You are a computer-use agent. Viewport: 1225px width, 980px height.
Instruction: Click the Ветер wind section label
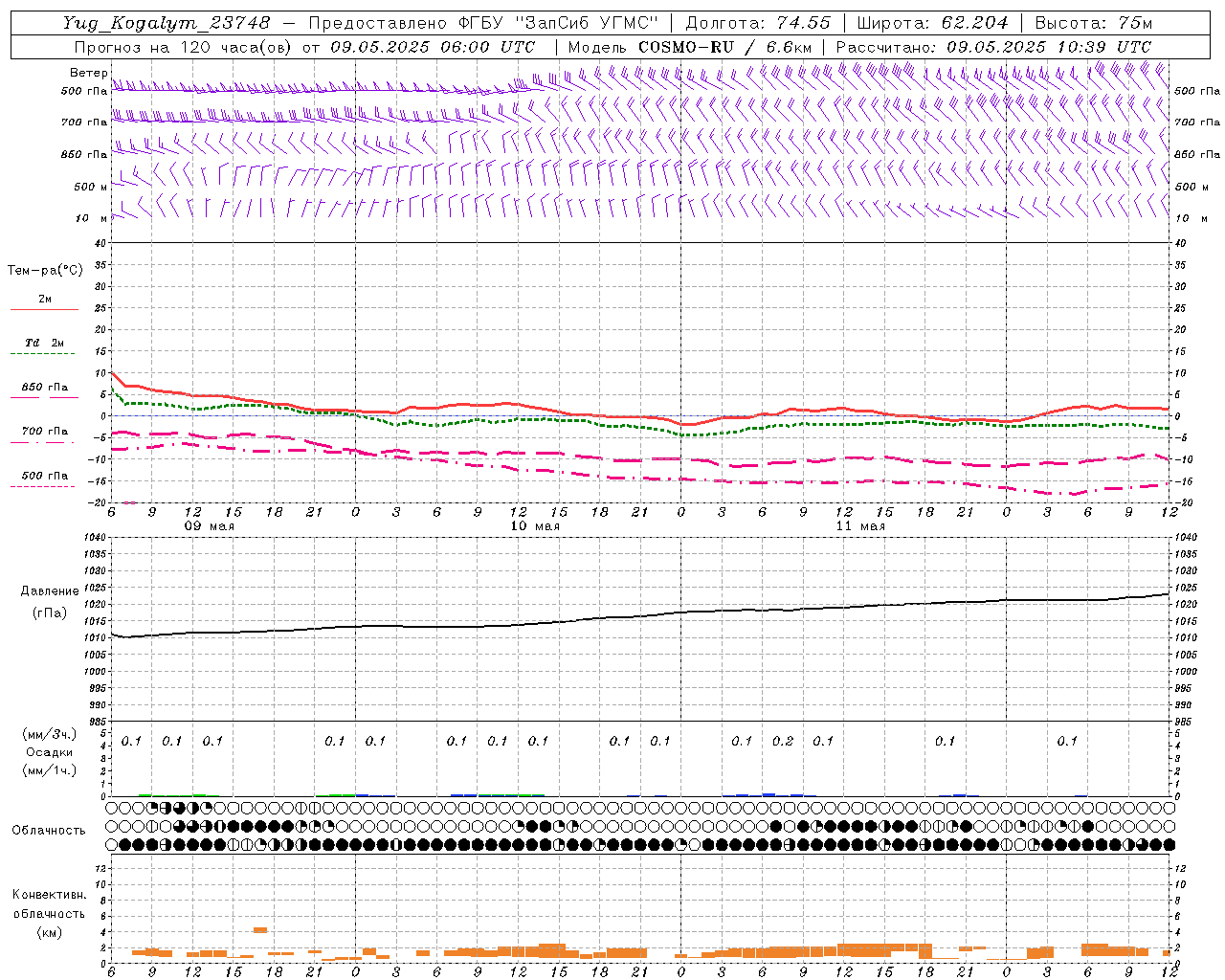coord(89,73)
